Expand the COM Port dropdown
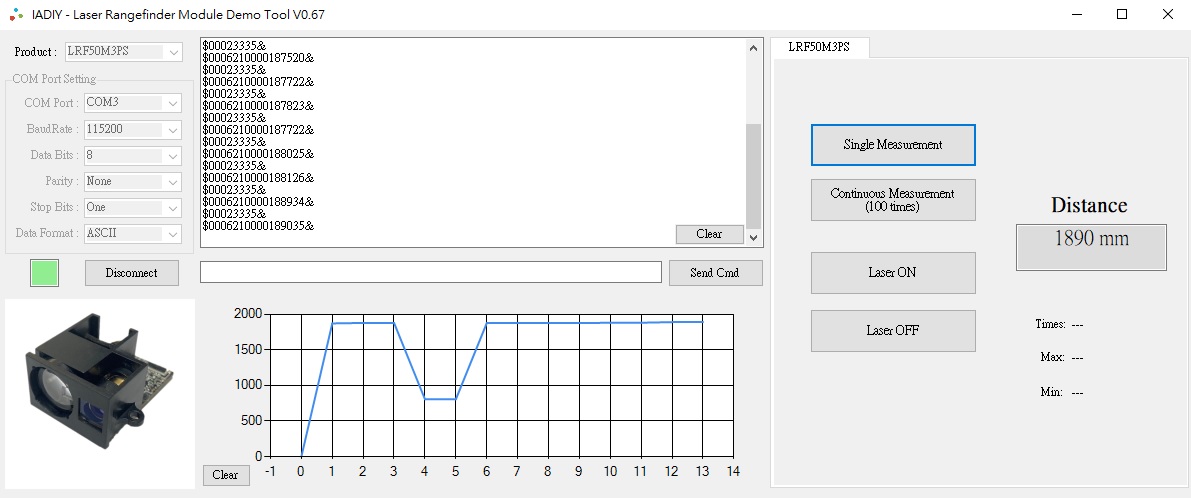Screen dimensions: 1191x498 (133, 103)
